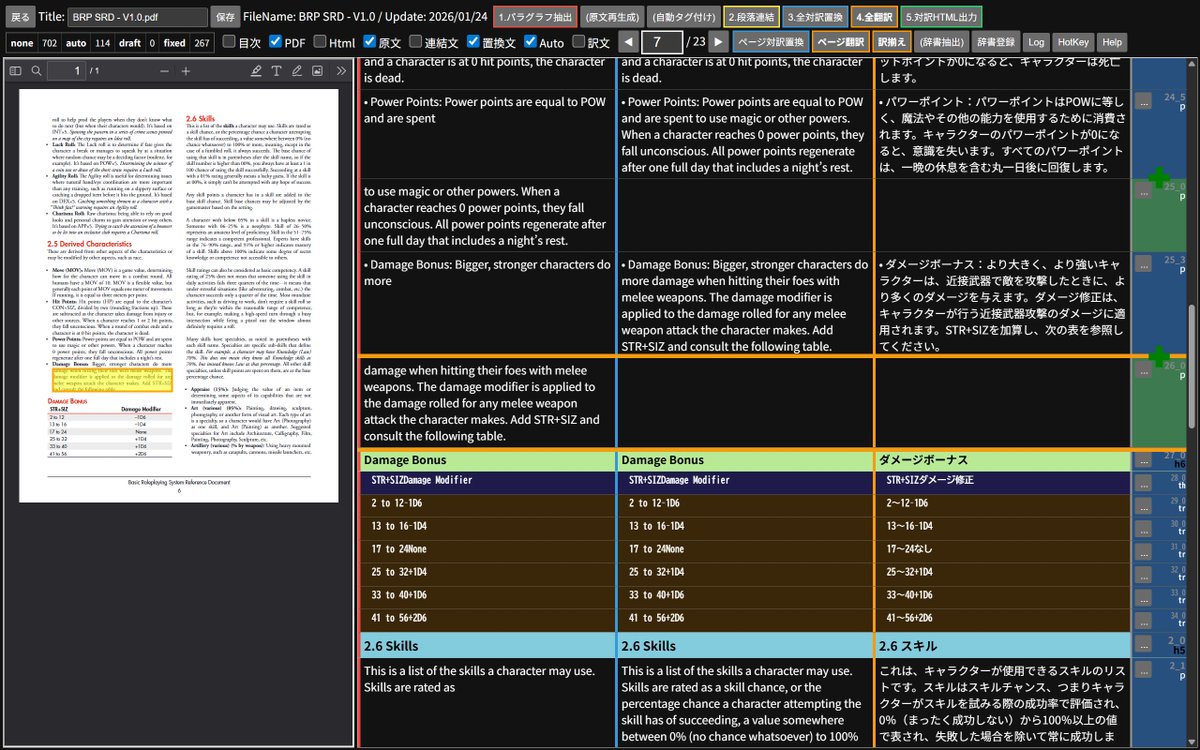Image resolution: width=1200 pixels, height=750 pixels.
Task: Click the 戻る back button
Action: tap(20, 17)
